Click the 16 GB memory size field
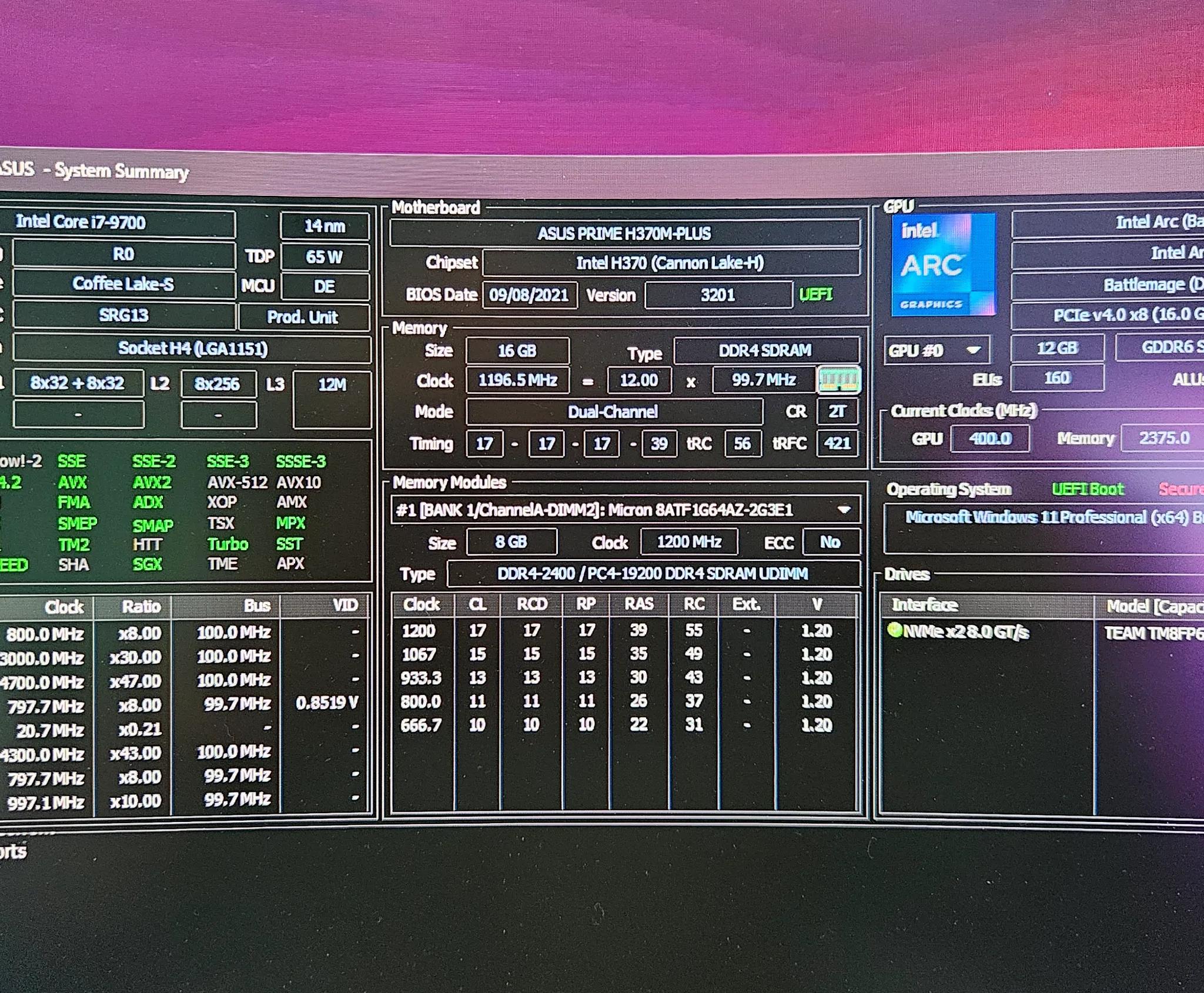The height and width of the screenshot is (993, 1204). click(517, 351)
